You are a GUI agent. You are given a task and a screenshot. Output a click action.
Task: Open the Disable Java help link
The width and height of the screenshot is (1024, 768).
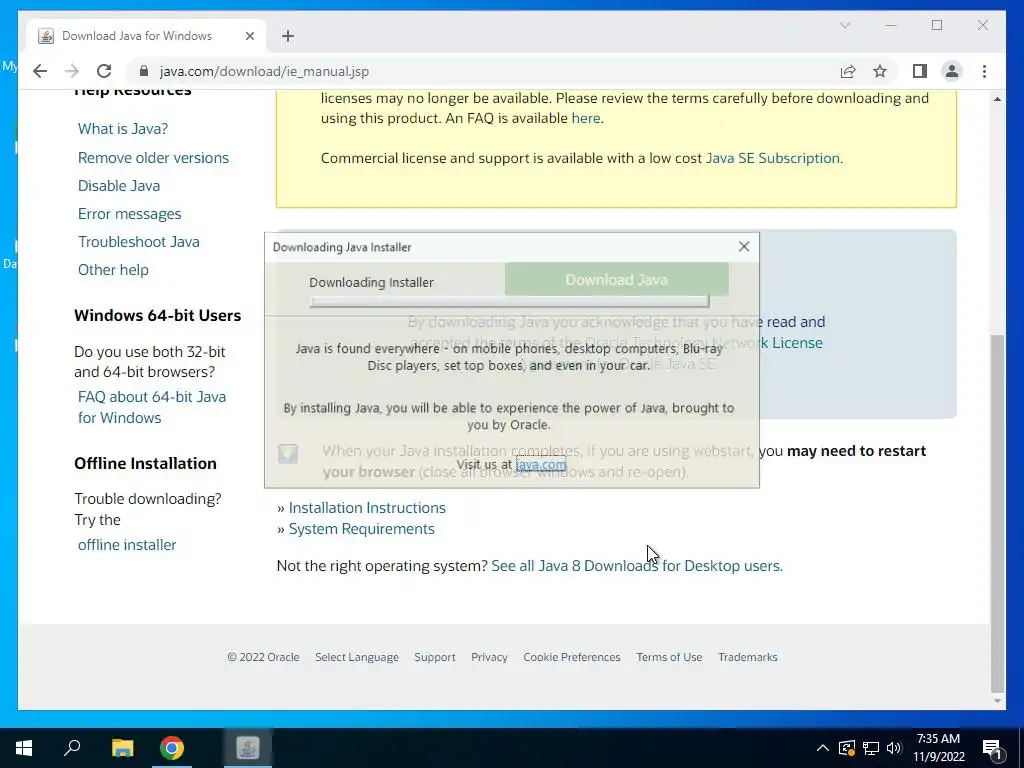tap(119, 185)
